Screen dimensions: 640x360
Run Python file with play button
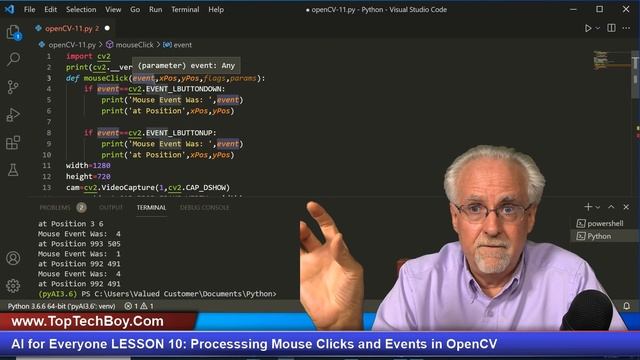[x=588, y=28]
